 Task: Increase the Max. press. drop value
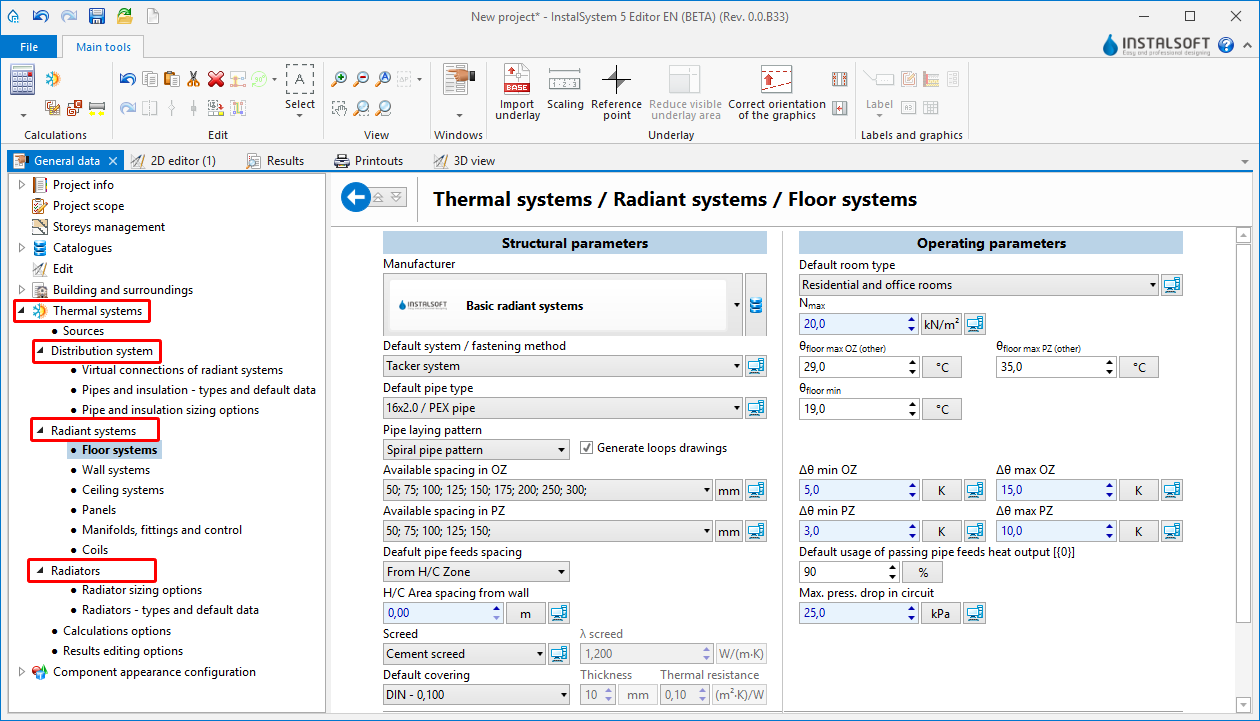(911, 608)
